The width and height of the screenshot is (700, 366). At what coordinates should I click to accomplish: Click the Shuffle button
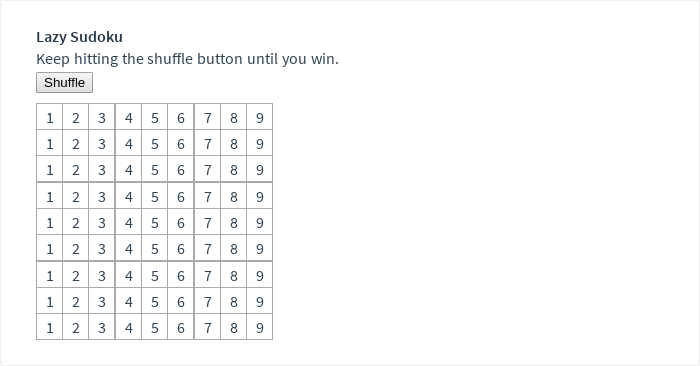(x=64, y=83)
